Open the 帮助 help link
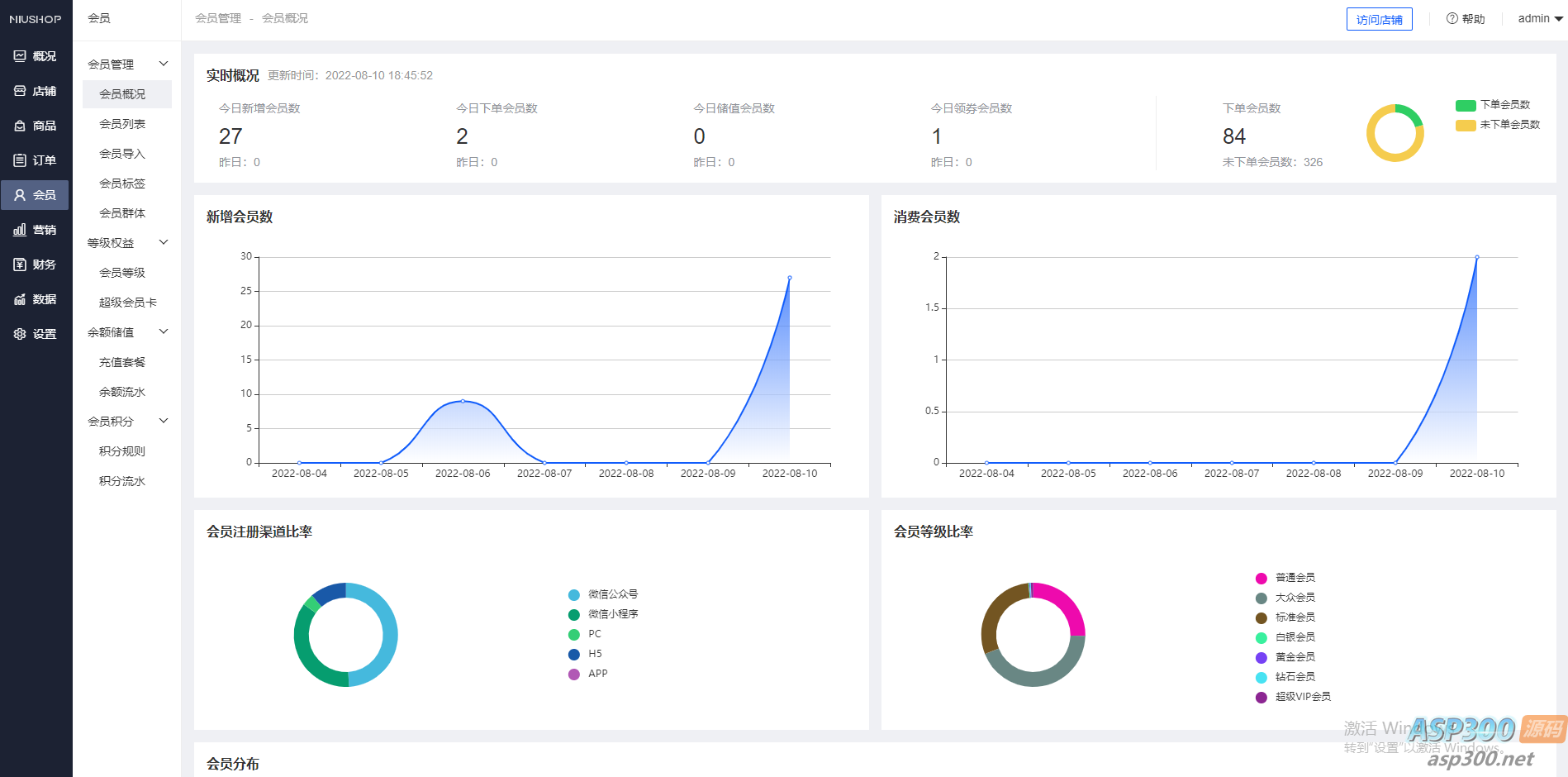 pos(1466,19)
